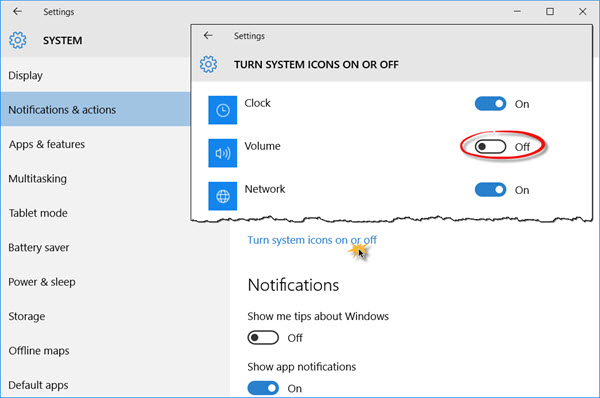Disable Show app notifications toggle
This screenshot has height=398, width=600.
[x=263, y=388]
